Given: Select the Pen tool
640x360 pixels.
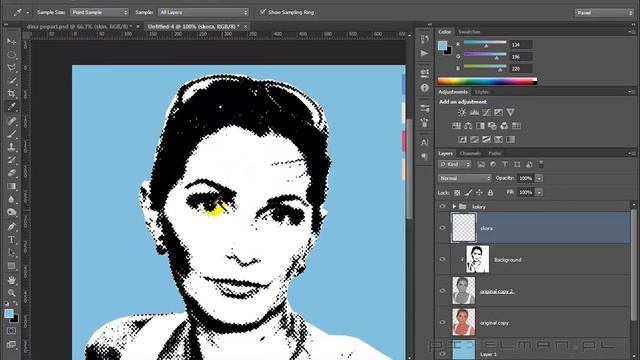Looking at the screenshot, I should [11, 226].
